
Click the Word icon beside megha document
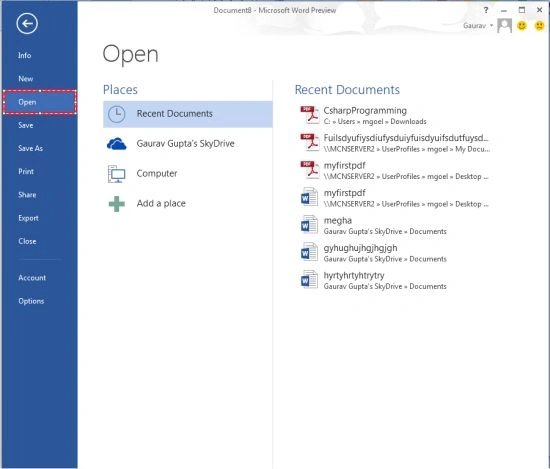309,225
